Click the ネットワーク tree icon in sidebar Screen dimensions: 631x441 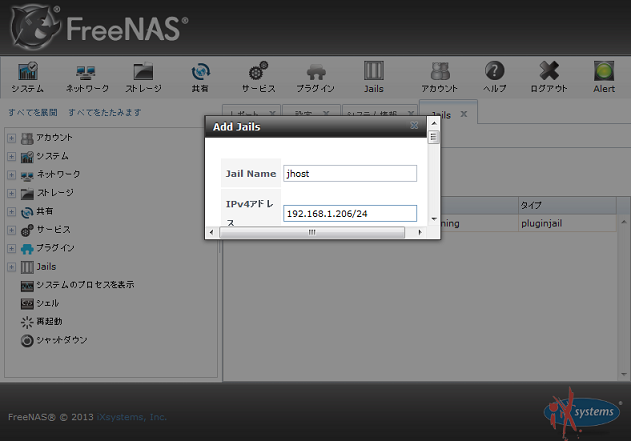point(27,176)
